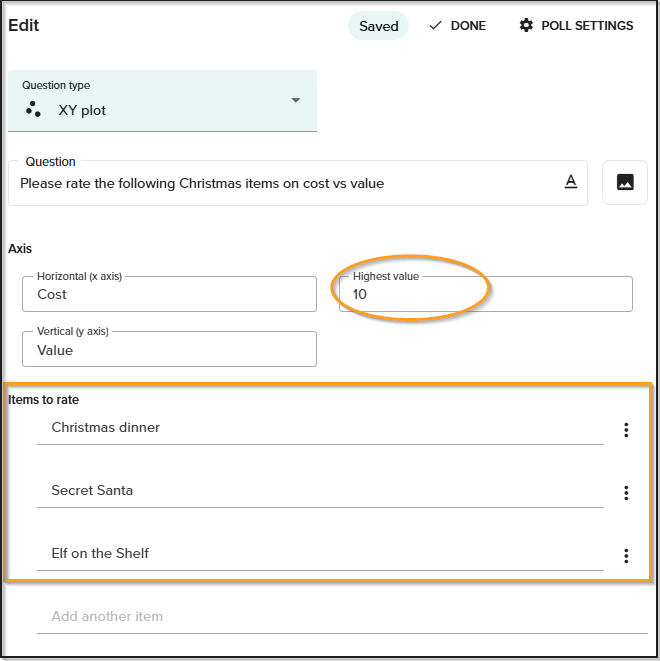
Task: Click the Done checkmark button
Action: tap(457, 26)
